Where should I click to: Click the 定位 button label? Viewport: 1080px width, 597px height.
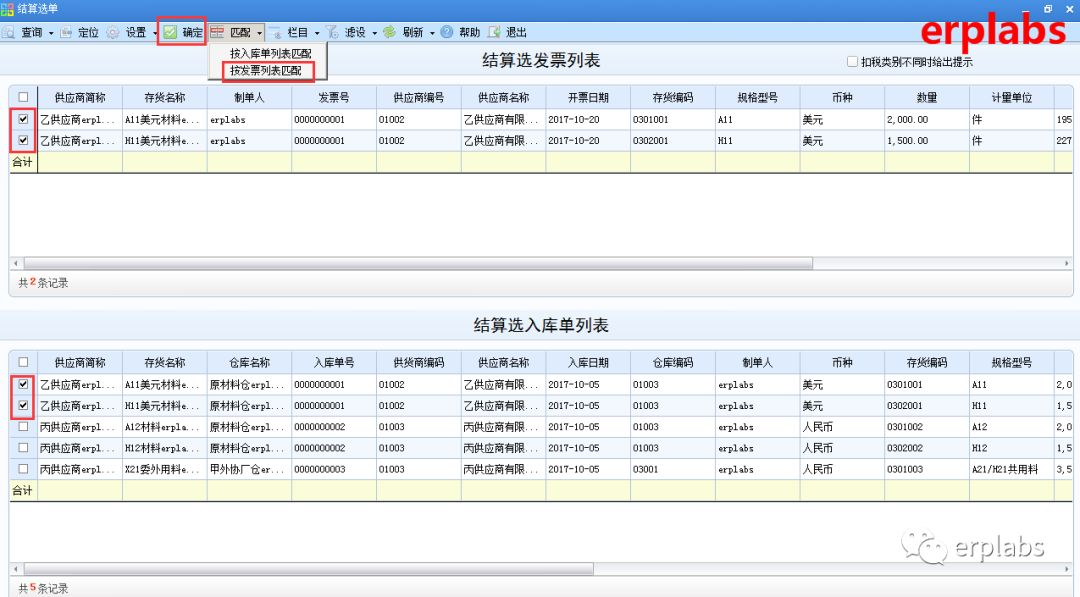tap(88, 32)
